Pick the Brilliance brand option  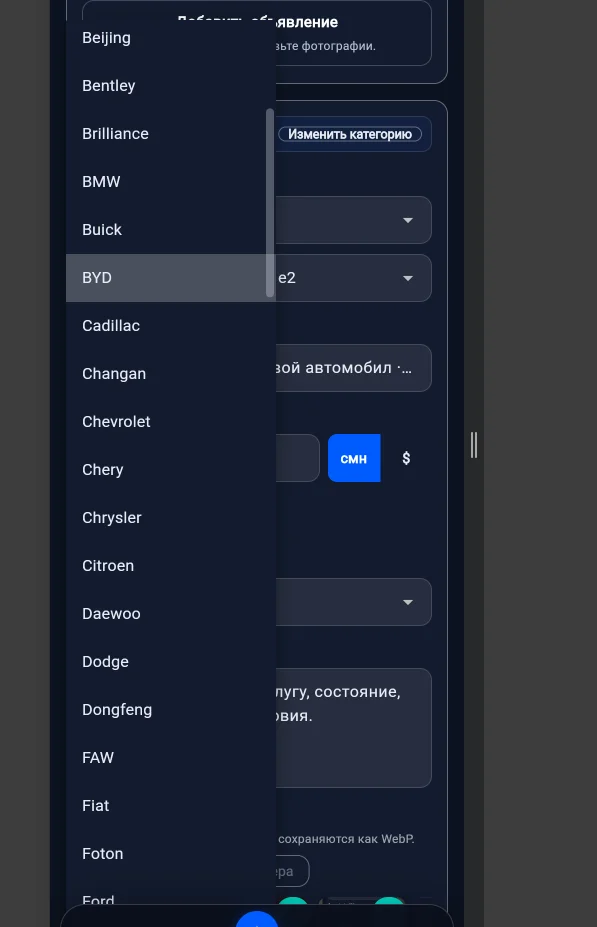(x=170, y=134)
